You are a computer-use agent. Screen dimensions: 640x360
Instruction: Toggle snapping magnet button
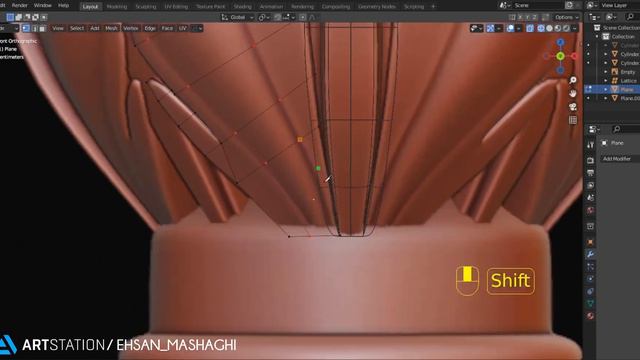278,17
